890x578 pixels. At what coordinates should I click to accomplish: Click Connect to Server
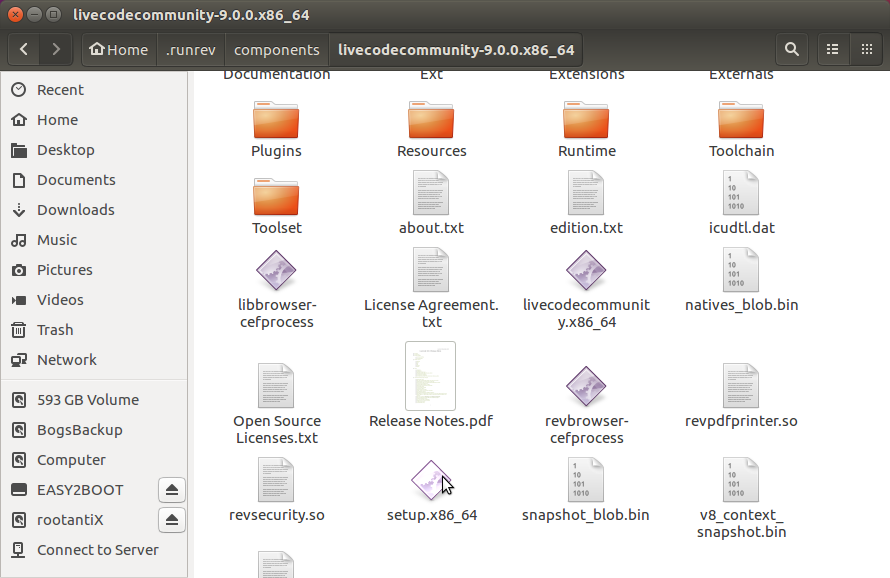[x=94, y=550]
